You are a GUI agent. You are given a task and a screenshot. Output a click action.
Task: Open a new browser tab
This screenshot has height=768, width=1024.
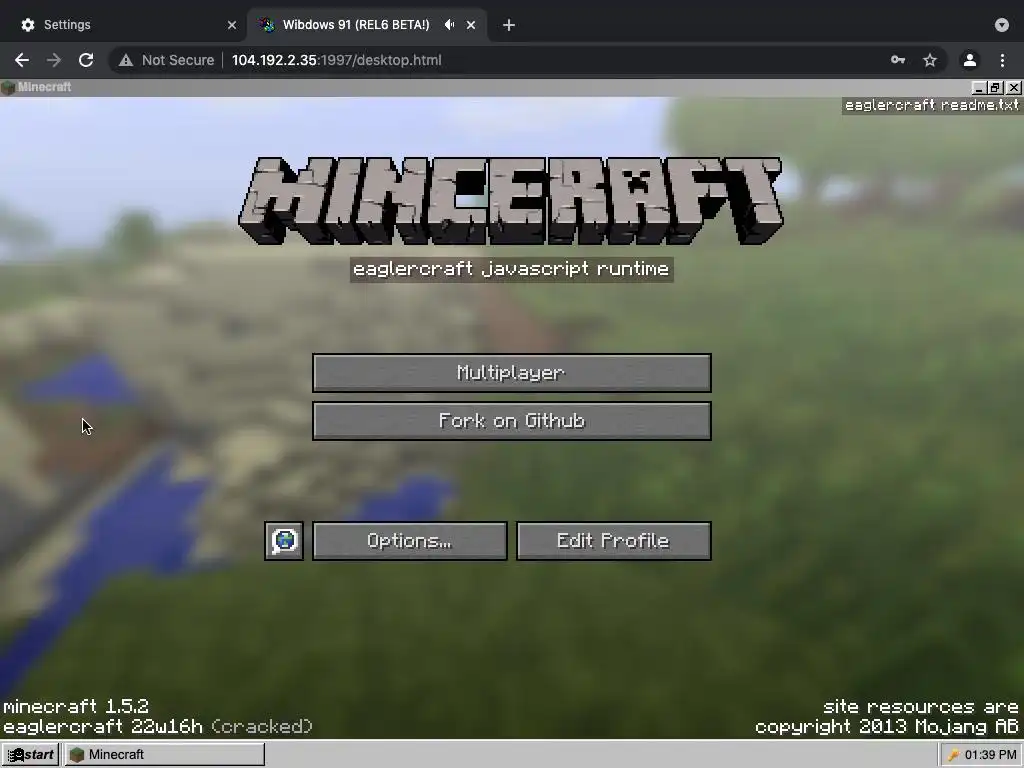(x=509, y=25)
